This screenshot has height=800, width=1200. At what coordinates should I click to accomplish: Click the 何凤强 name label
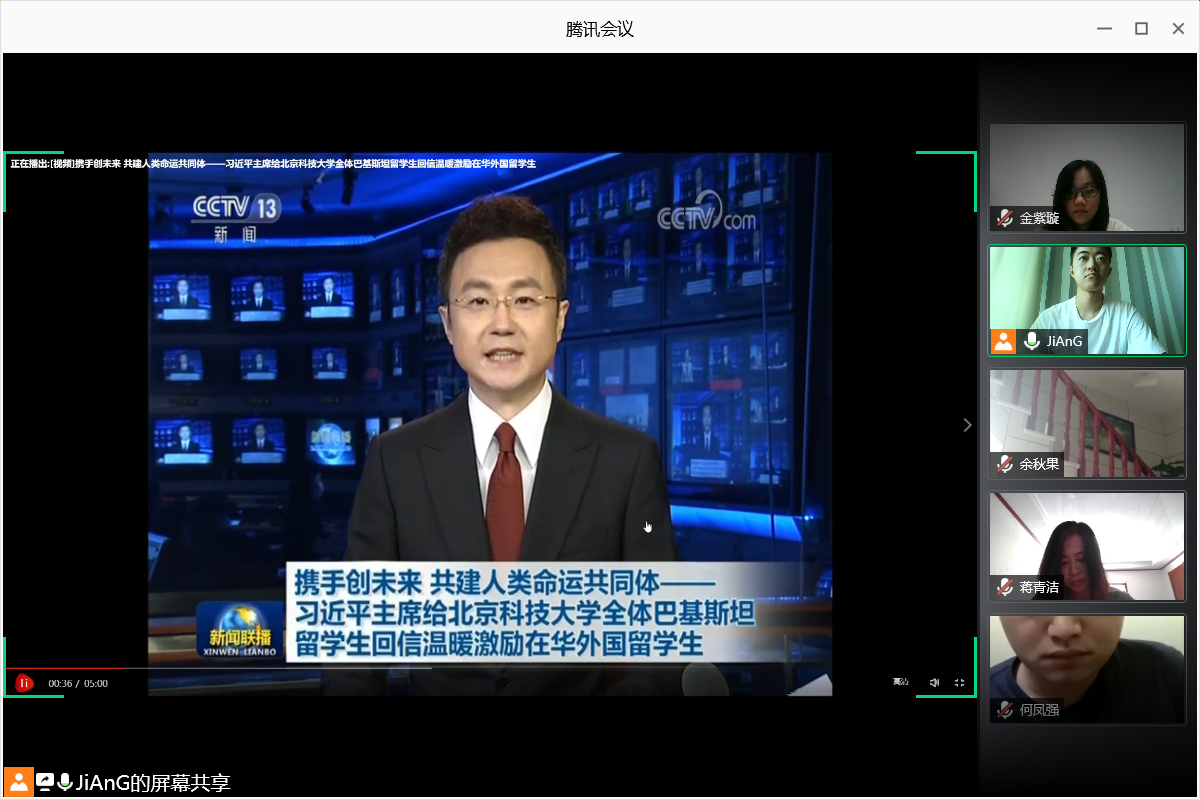[x=1039, y=710]
